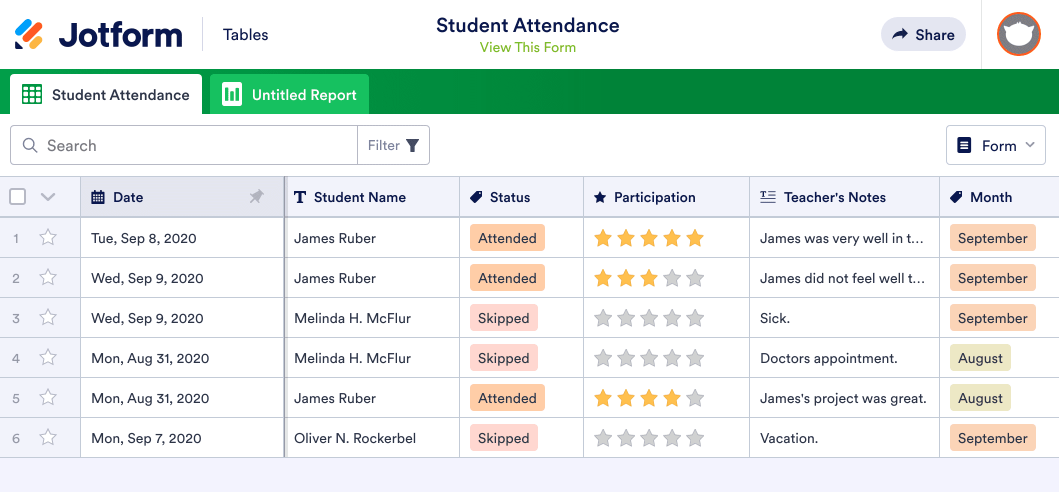Switch to the Untitled Report tab
Screen dimensions: 1059x492
[303, 95]
